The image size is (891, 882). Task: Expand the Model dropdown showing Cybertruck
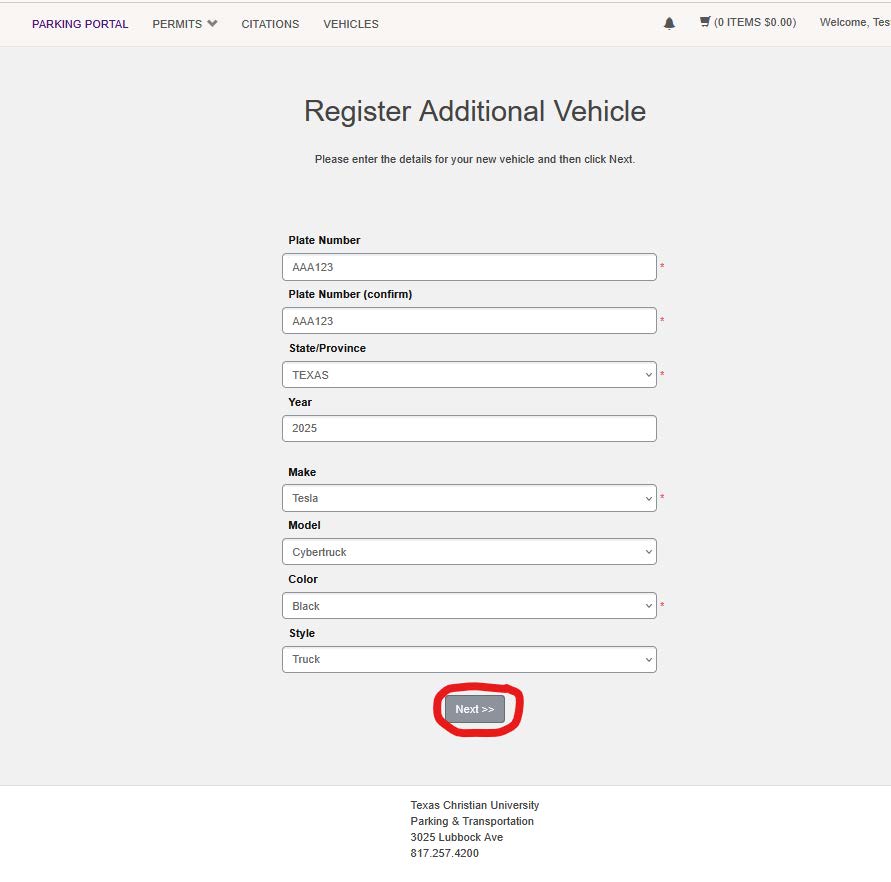click(469, 552)
